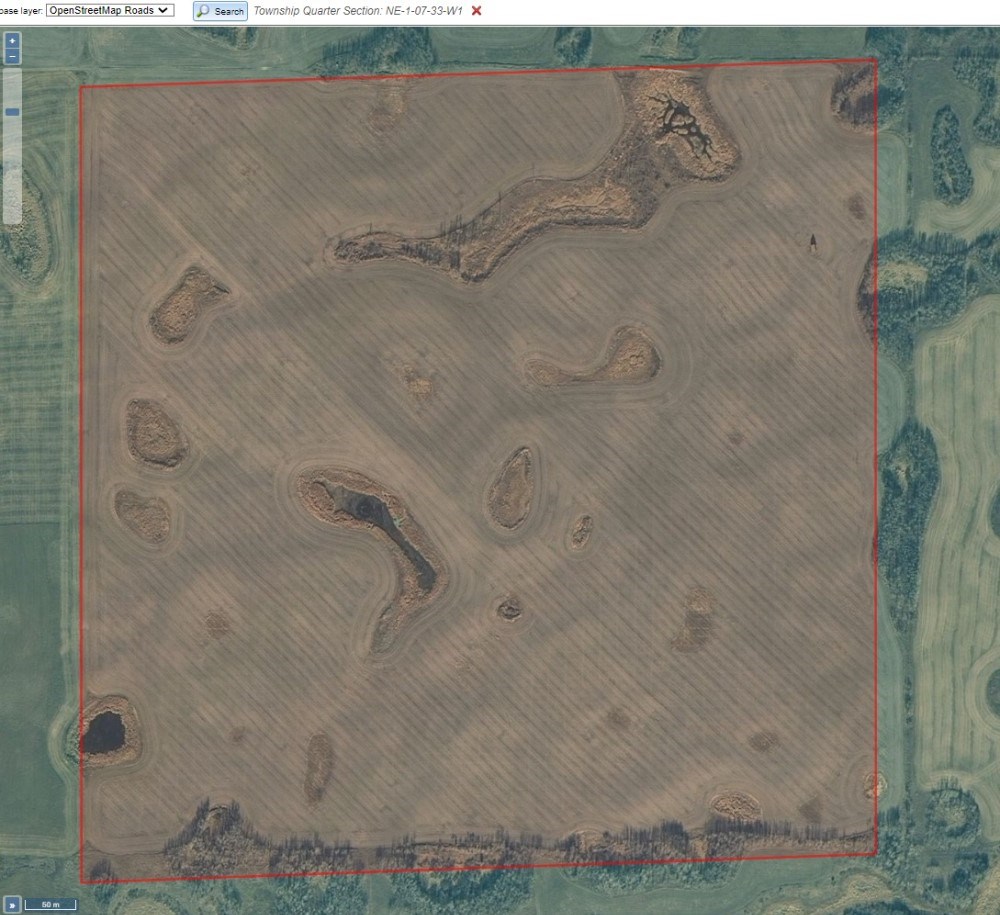
Task: Click the Search button
Action: (220, 11)
